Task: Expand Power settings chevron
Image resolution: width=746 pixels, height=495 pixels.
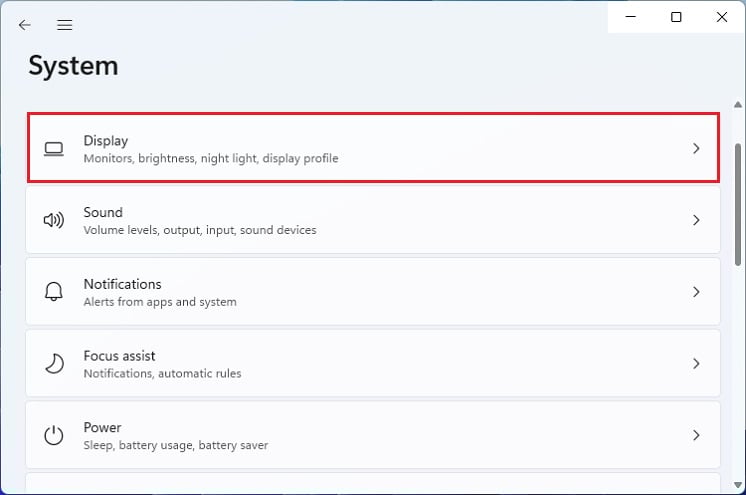Action: point(696,436)
